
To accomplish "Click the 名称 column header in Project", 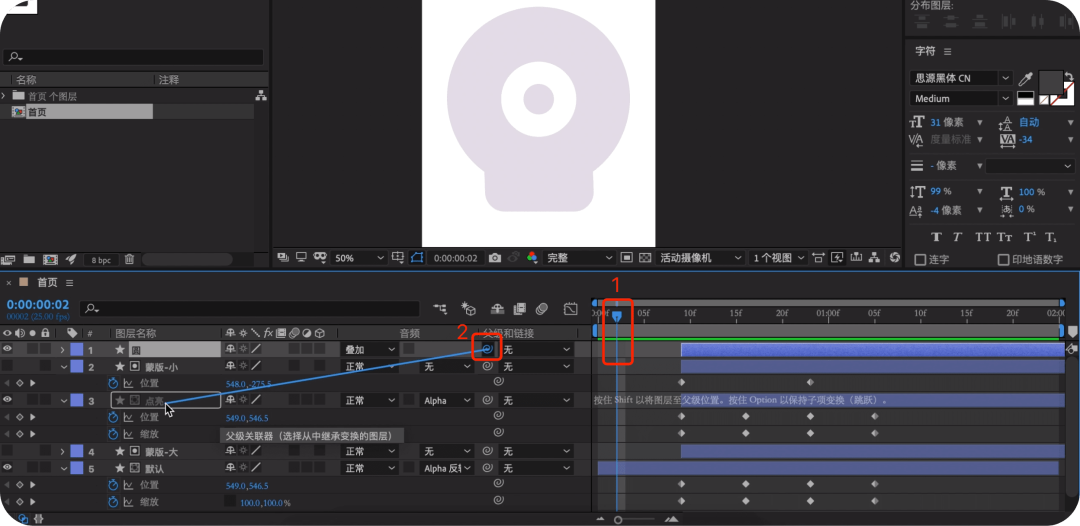I will (x=26, y=80).
